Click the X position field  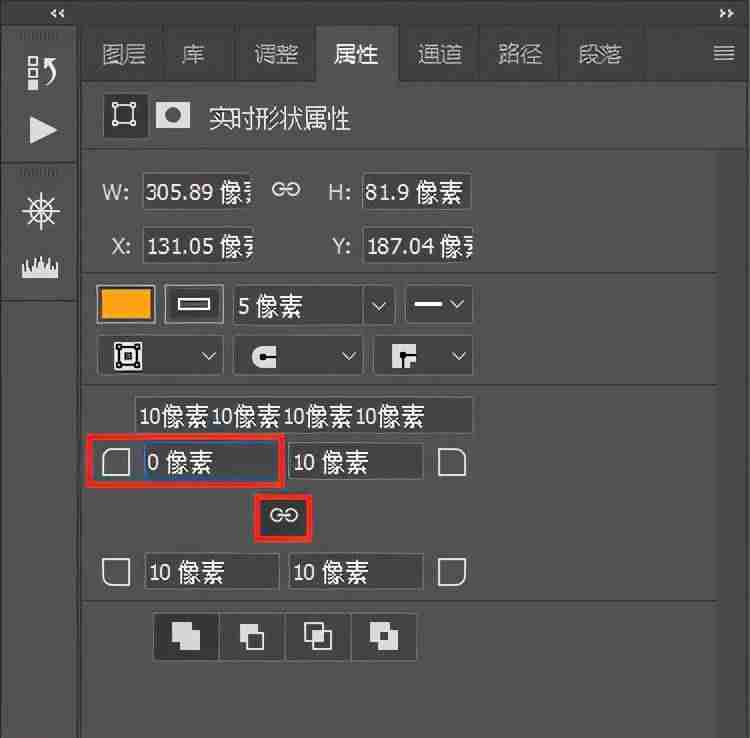click(199, 245)
